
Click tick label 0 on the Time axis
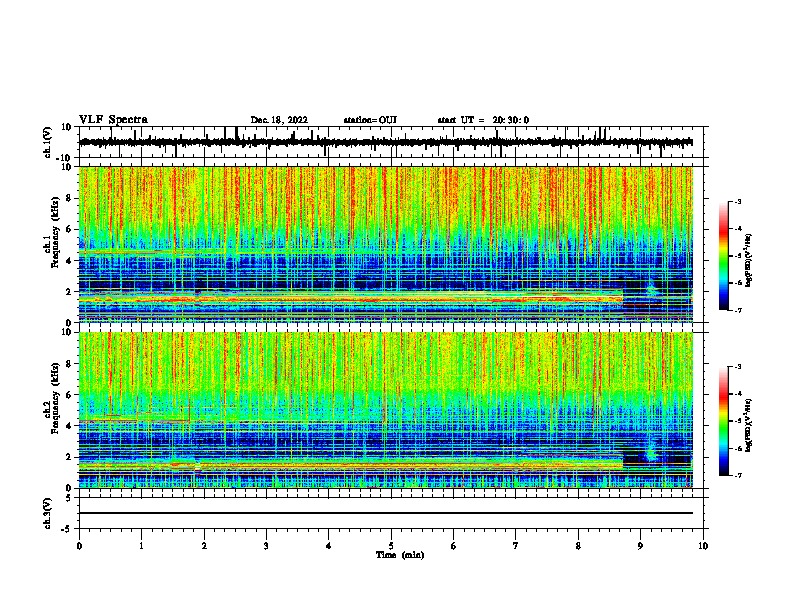click(x=79, y=546)
